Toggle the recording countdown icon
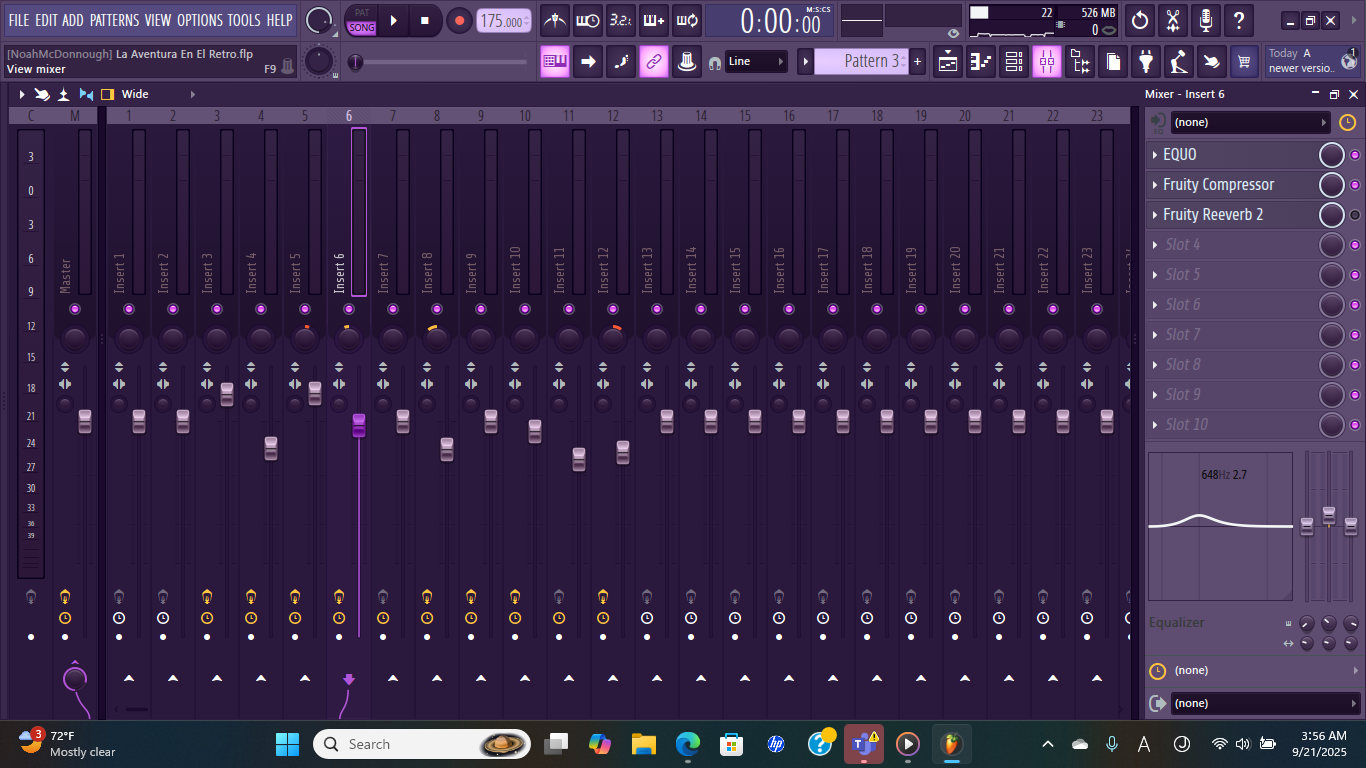This screenshot has width=1366, height=768. click(x=620, y=20)
